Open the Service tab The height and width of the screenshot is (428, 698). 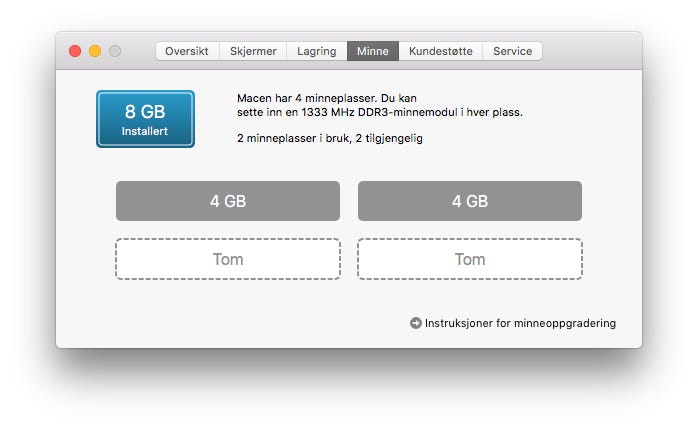(512, 51)
